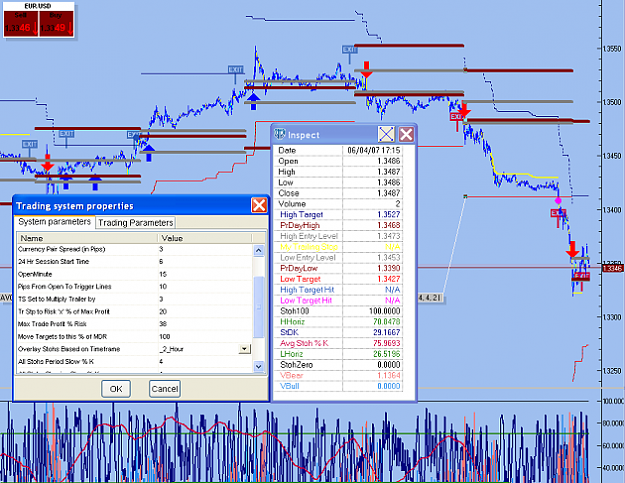The height and width of the screenshot is (483, 625).
Task: Click the parameters list scrollbar thumb
Action: click(x=258, y=307)
